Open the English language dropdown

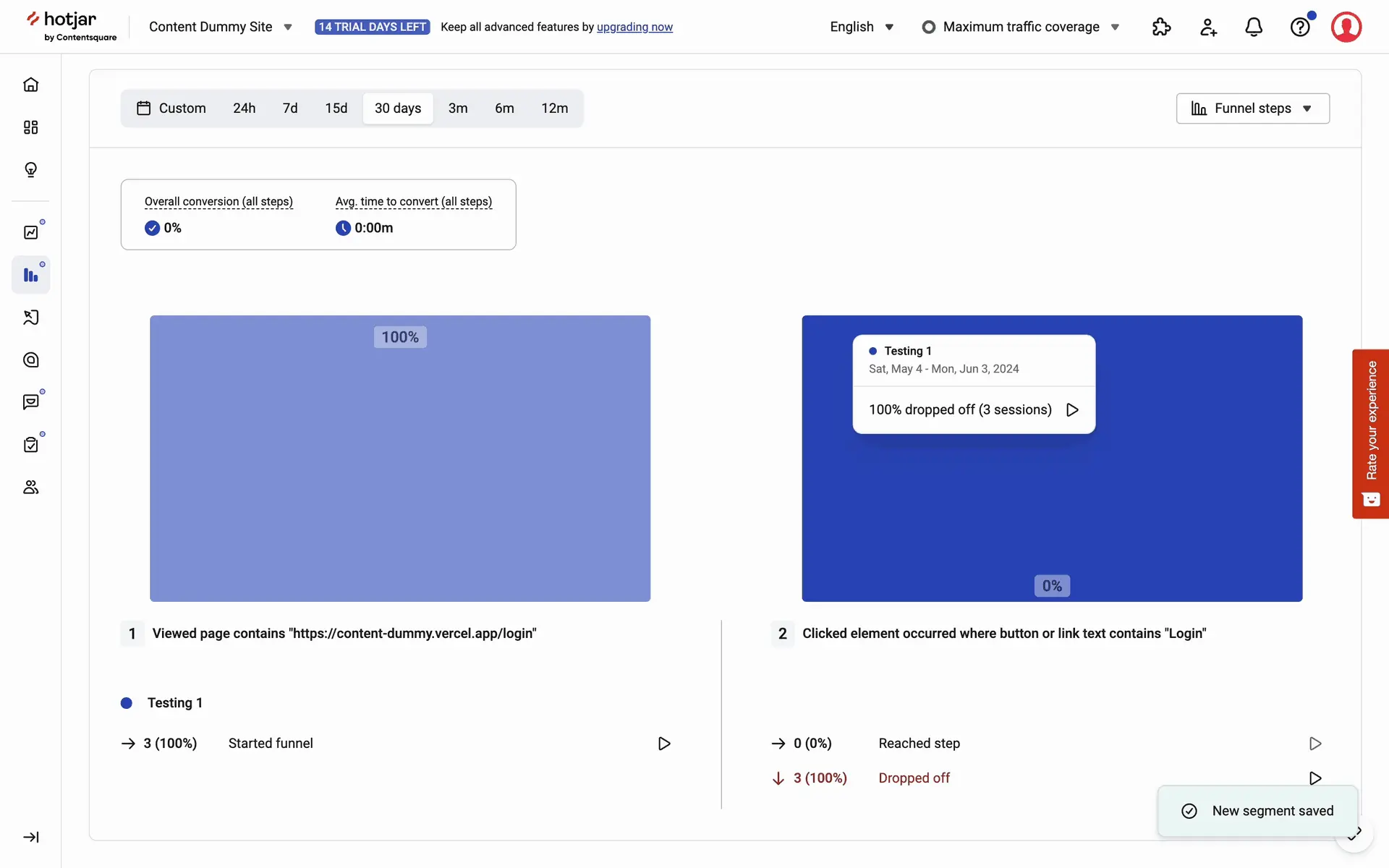tap(862, 27)
